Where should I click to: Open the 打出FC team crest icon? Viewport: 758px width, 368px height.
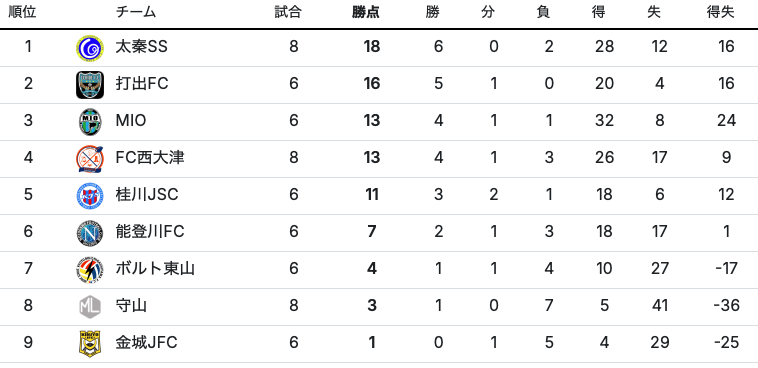tap(89, 85)
